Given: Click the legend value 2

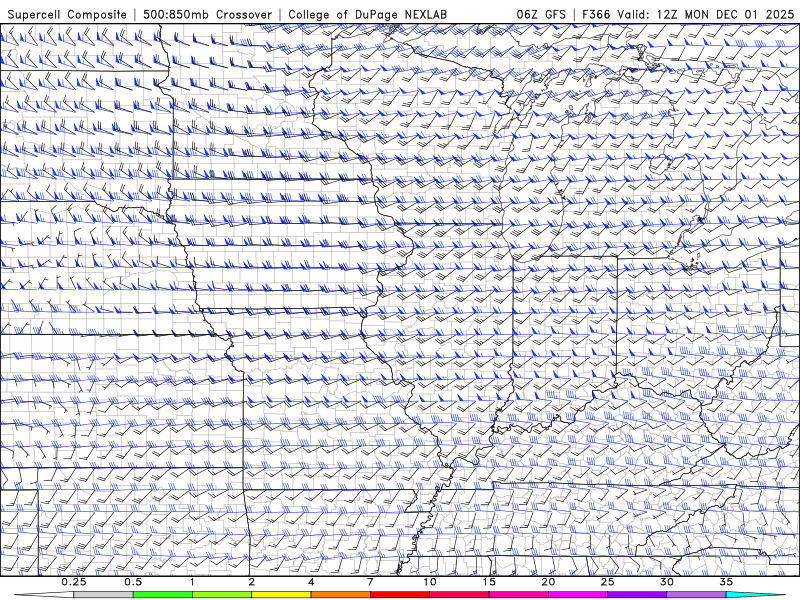Looking at the screenshot, I should tap(252, 582).
